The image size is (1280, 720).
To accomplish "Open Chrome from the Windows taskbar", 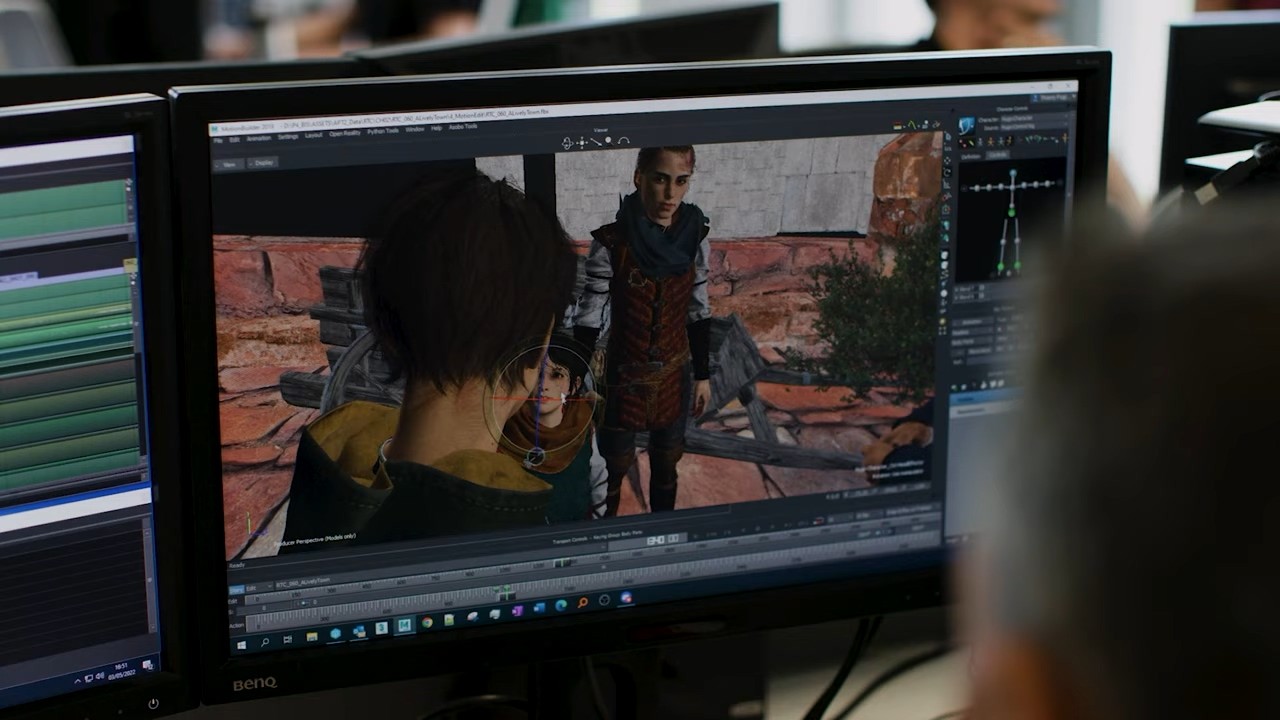I will point(427,622).
